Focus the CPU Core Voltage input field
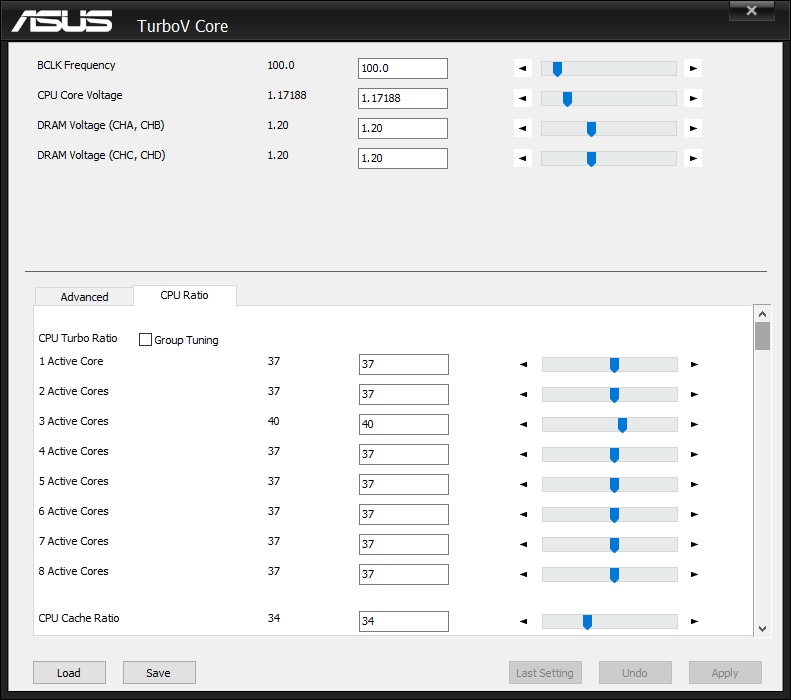 [x=403, y=98]
